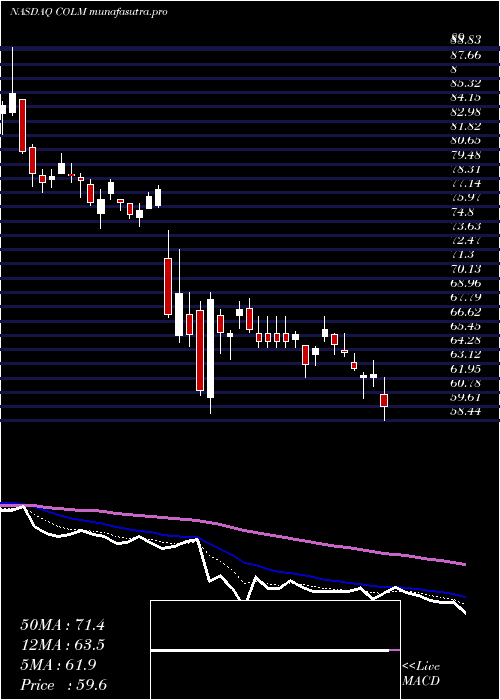Click the 66.62 price axis label
The height and width of the screenshot is (700, 500).
click(x=466, y=312)
